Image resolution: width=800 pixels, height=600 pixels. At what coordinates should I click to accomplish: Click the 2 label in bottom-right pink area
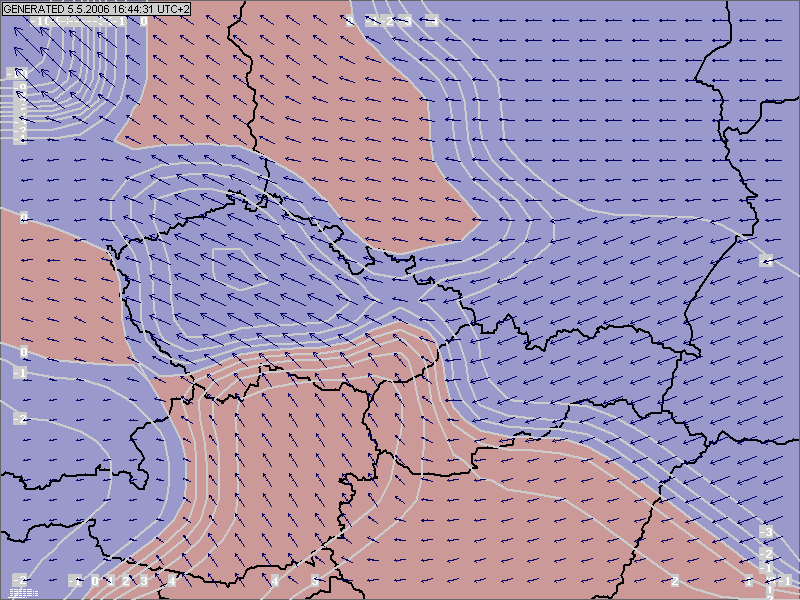675,581
